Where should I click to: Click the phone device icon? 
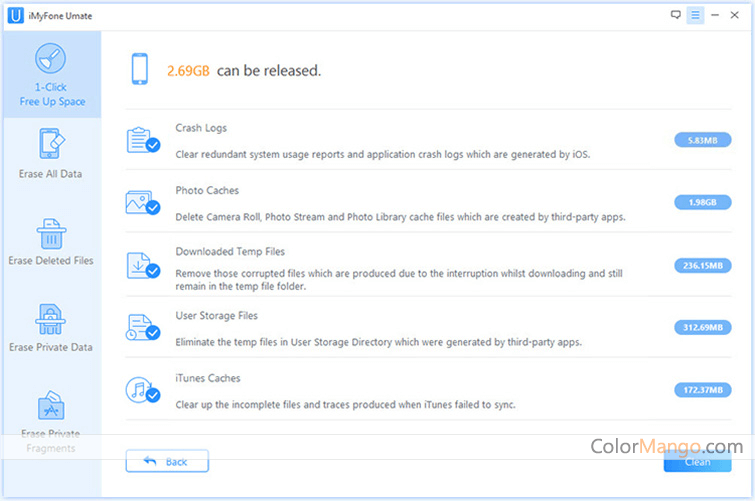(140, 70)
